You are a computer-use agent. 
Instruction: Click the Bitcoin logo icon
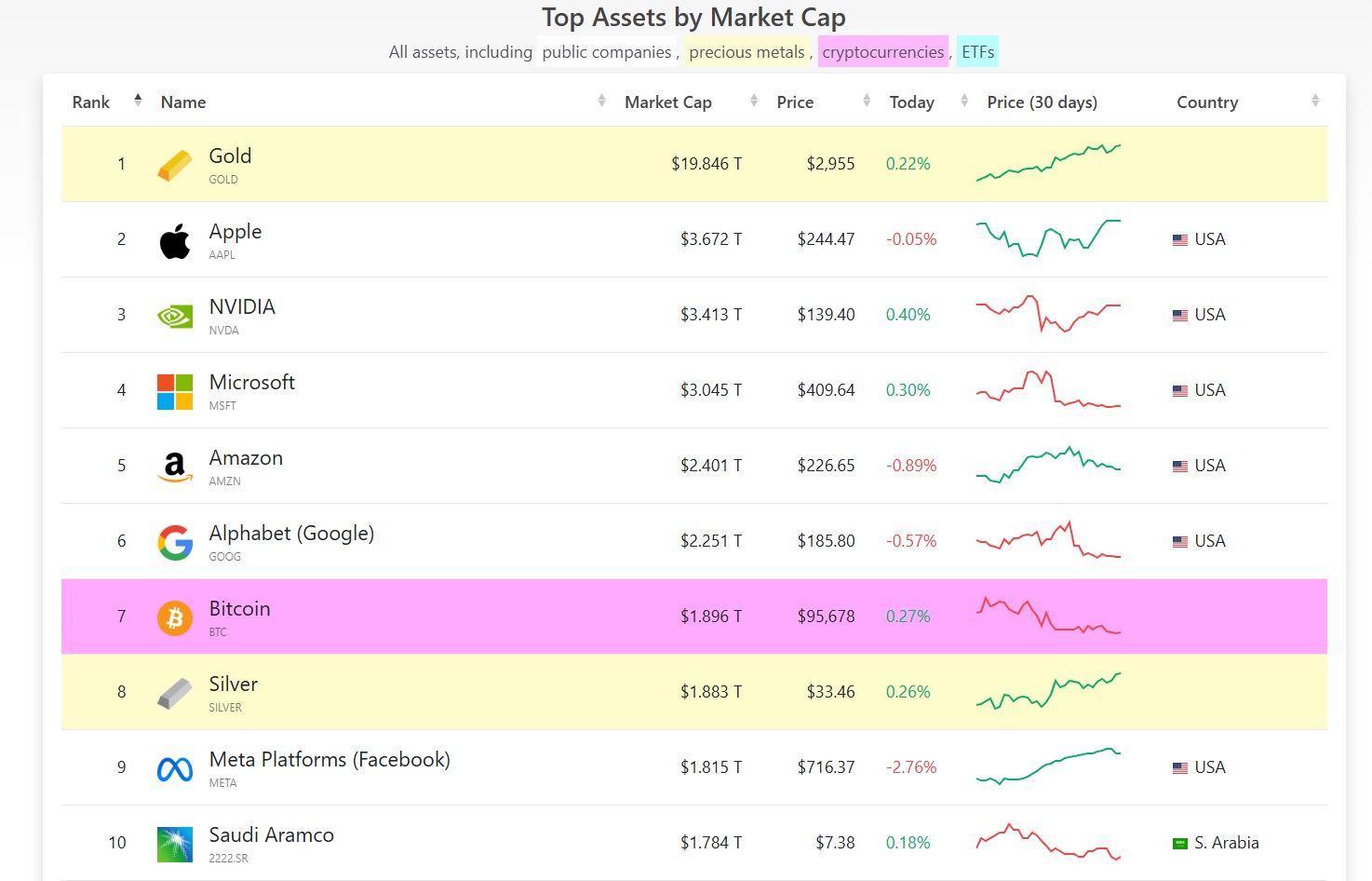click(x=175, y=618)
